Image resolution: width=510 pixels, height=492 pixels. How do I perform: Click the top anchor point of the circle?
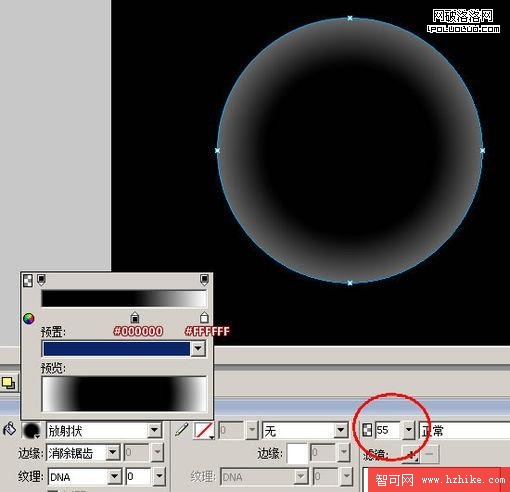350,18
